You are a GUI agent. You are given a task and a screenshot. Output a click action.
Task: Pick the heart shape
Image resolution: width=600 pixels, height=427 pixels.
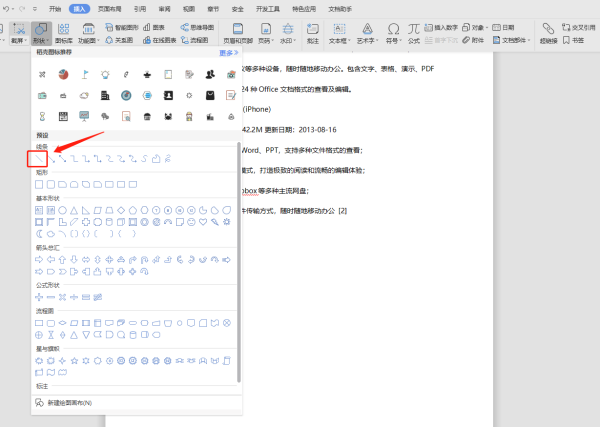tap(203, 222)
